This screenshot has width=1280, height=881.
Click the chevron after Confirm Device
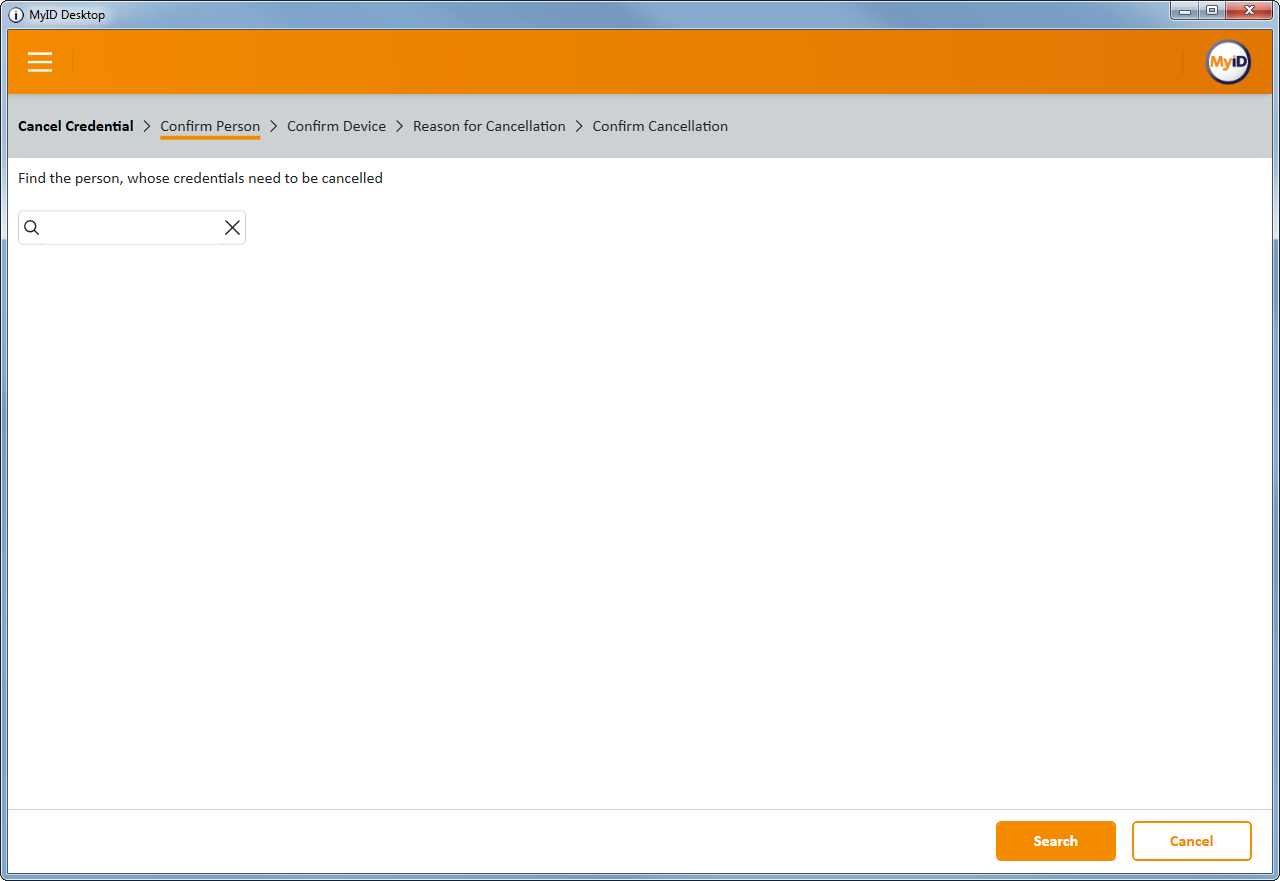(399, 126)
